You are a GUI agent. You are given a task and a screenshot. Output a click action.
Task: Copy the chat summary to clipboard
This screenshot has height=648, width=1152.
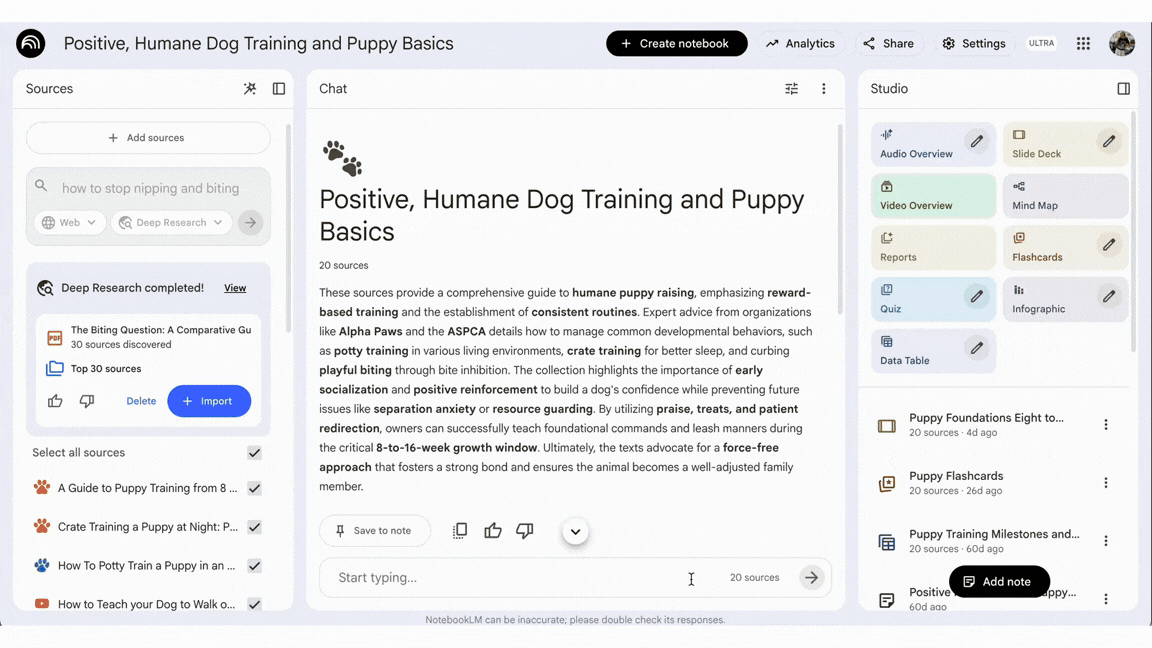(x=460, y=531)
